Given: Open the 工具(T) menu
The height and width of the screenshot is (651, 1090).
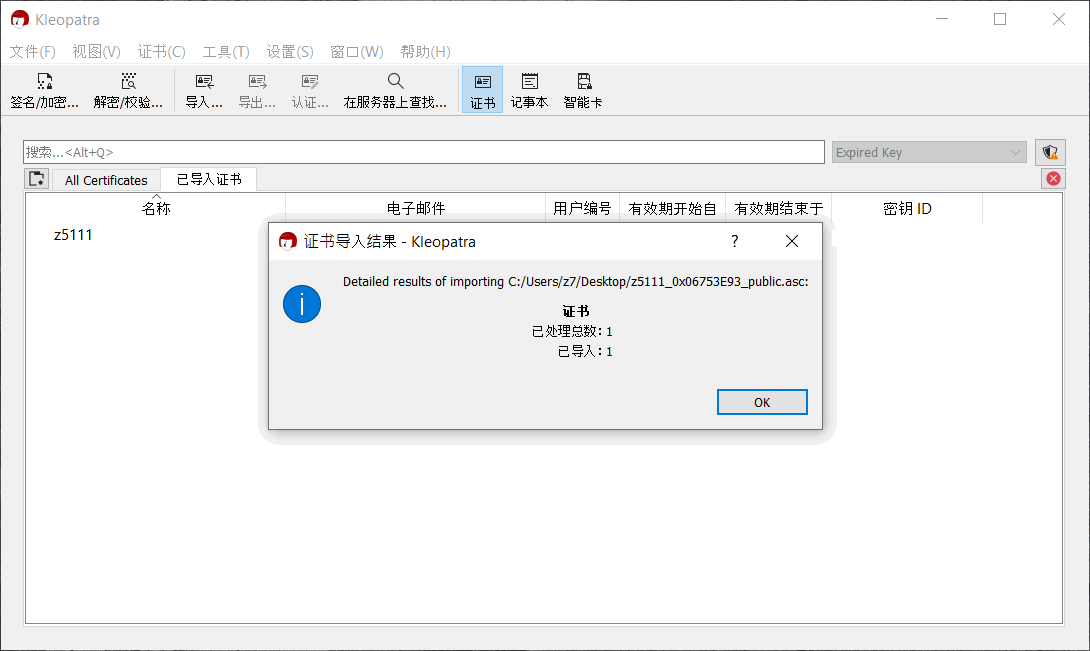Looking at the screenshot, I should coord(225,51).
